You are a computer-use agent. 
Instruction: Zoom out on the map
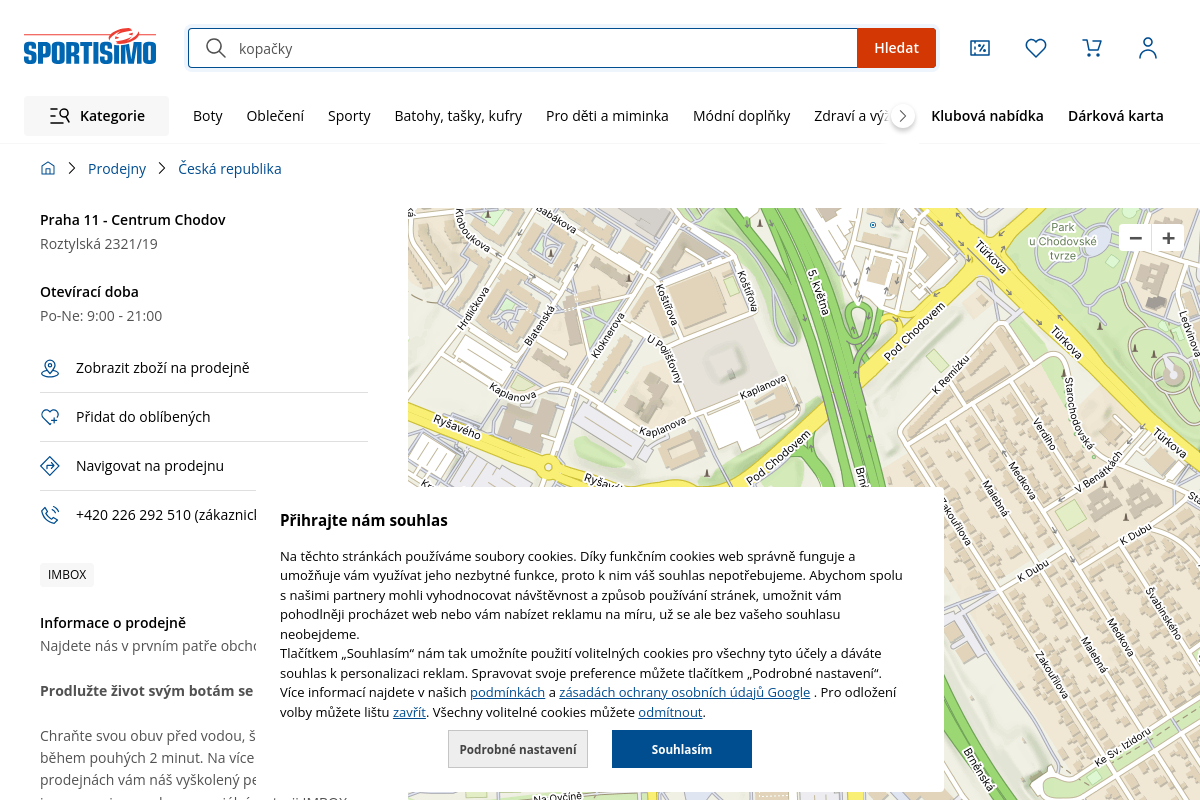pos(1135,238)
